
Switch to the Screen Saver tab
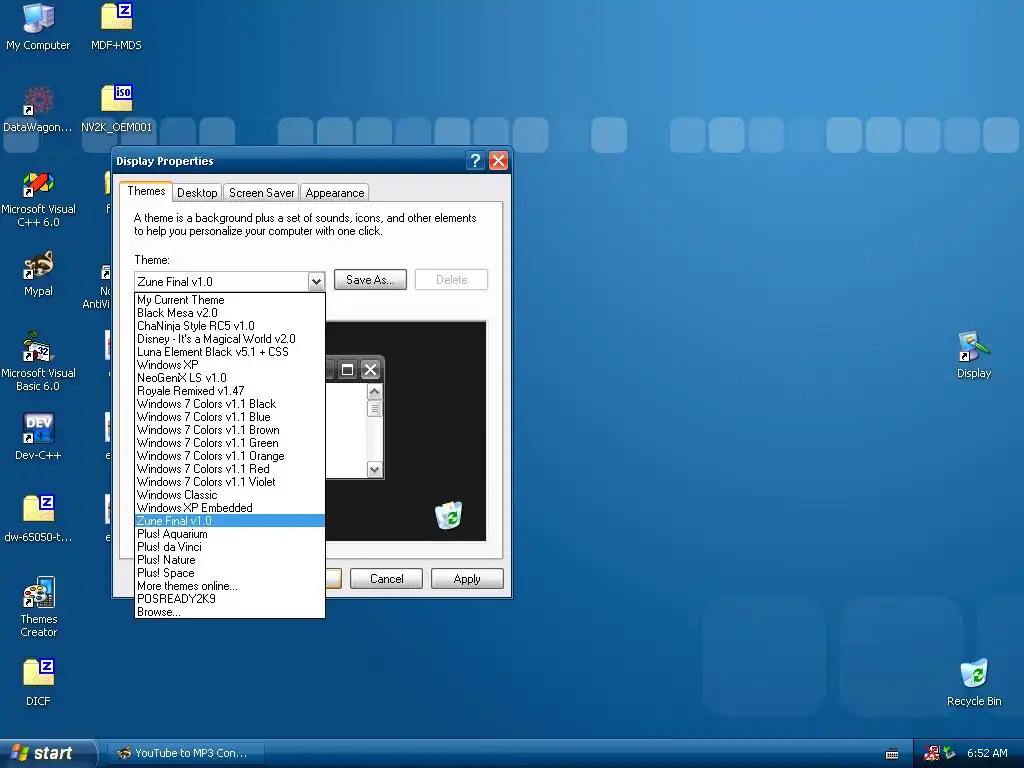pyautogui.click(x=261, y=193)
